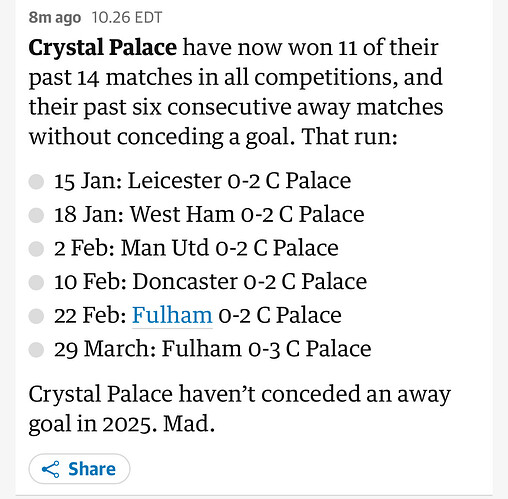Click the Share button label

92,469
